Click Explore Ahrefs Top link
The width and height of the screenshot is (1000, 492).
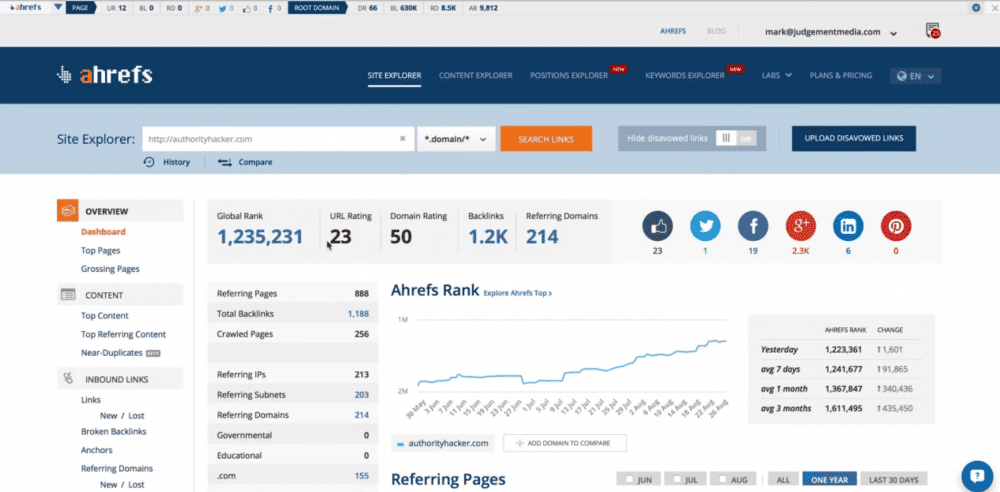pos(517,294)
